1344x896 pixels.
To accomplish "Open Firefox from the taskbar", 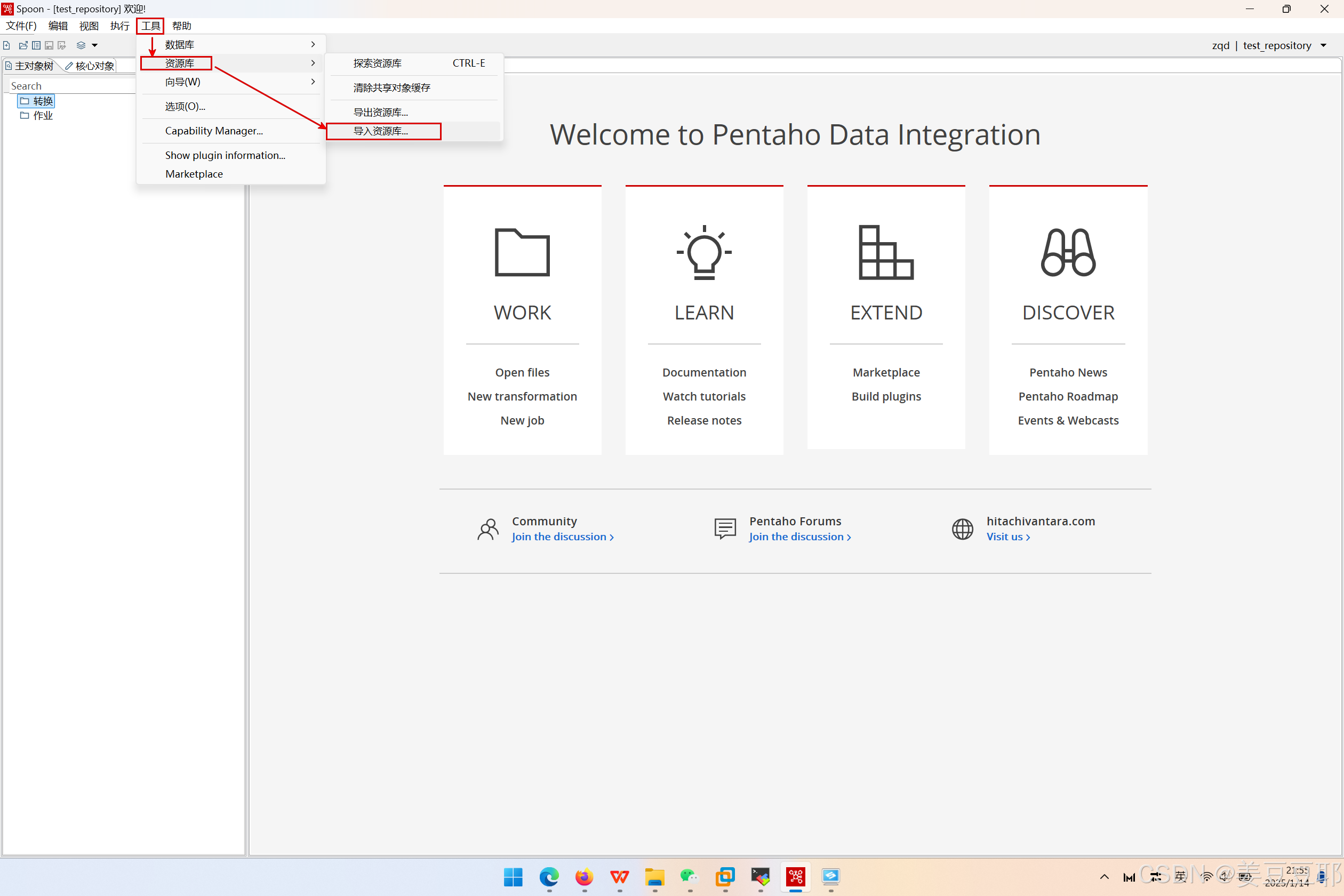I will coord(584,876).
